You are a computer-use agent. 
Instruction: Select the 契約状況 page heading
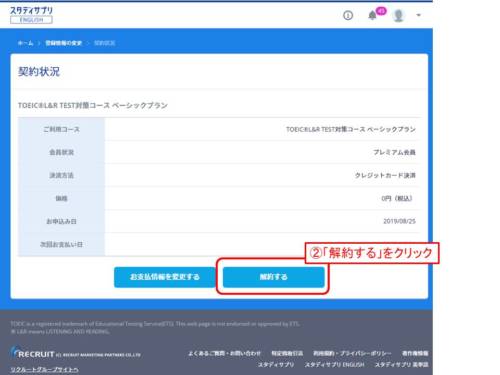point(39,72)
